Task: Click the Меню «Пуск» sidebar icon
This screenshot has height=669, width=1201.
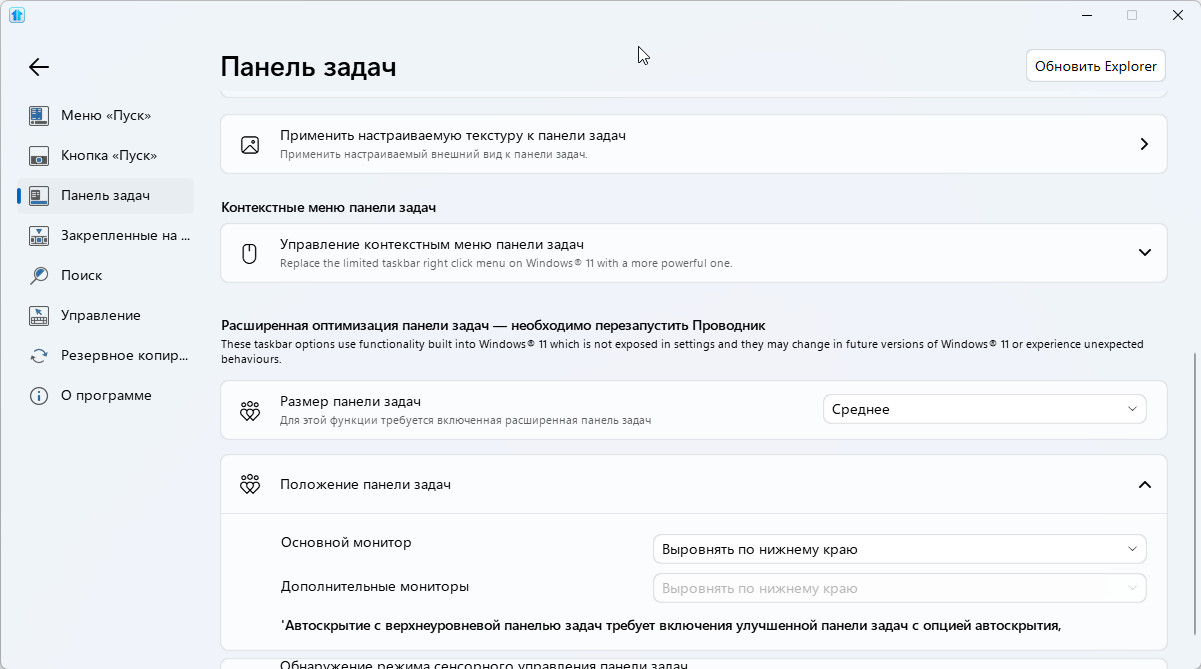Action: [39, 115]
